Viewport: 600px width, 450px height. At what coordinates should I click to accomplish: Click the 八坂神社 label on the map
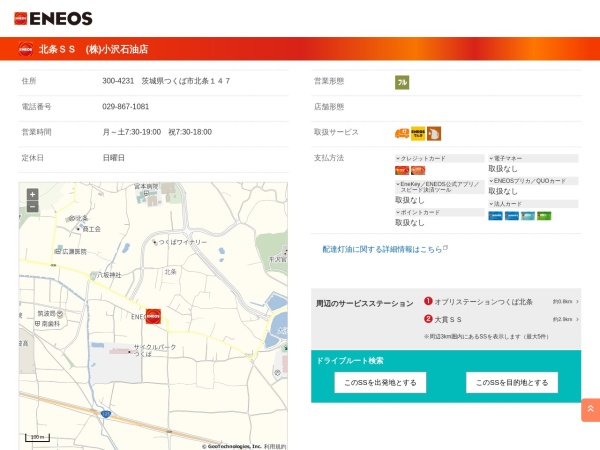pos(109,275)
